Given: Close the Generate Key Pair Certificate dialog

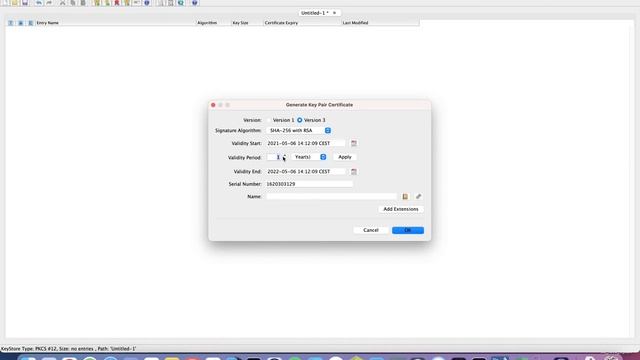Looking at the screenshot, I should pyautogui.click(x=213, y=105).
